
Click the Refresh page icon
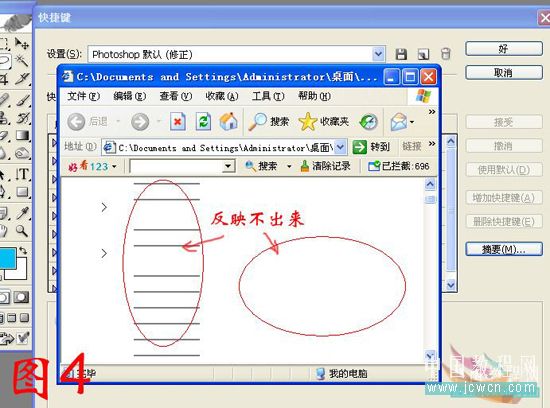tap(203, 122)
